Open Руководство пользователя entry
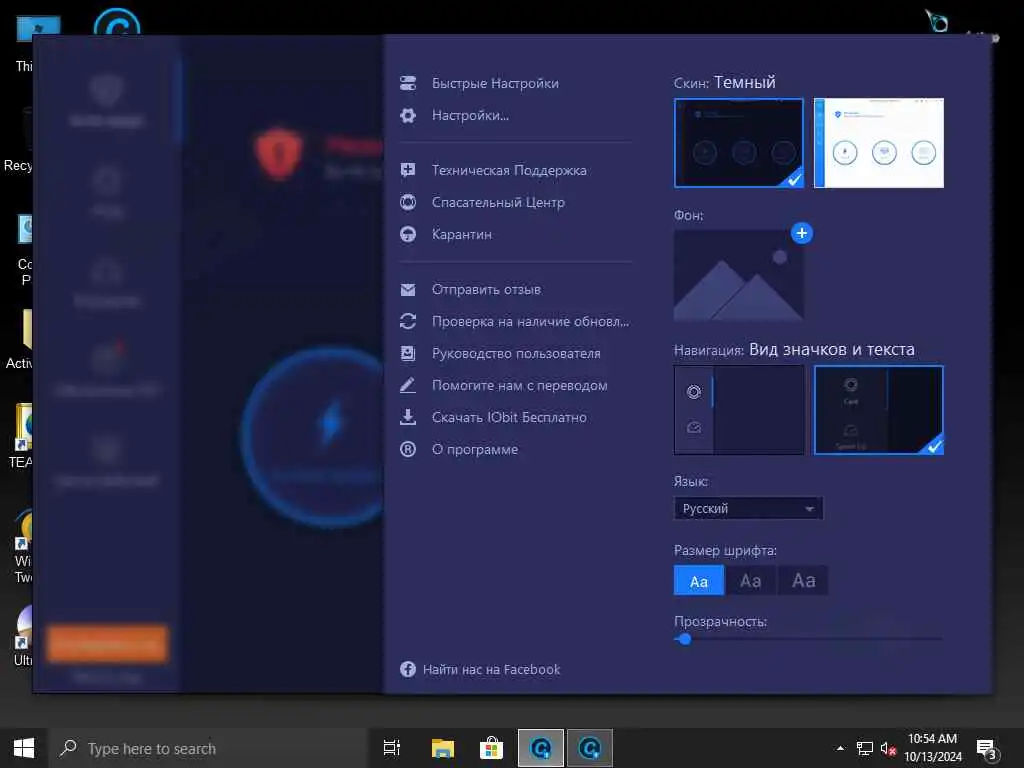 (x=516, y=353)
